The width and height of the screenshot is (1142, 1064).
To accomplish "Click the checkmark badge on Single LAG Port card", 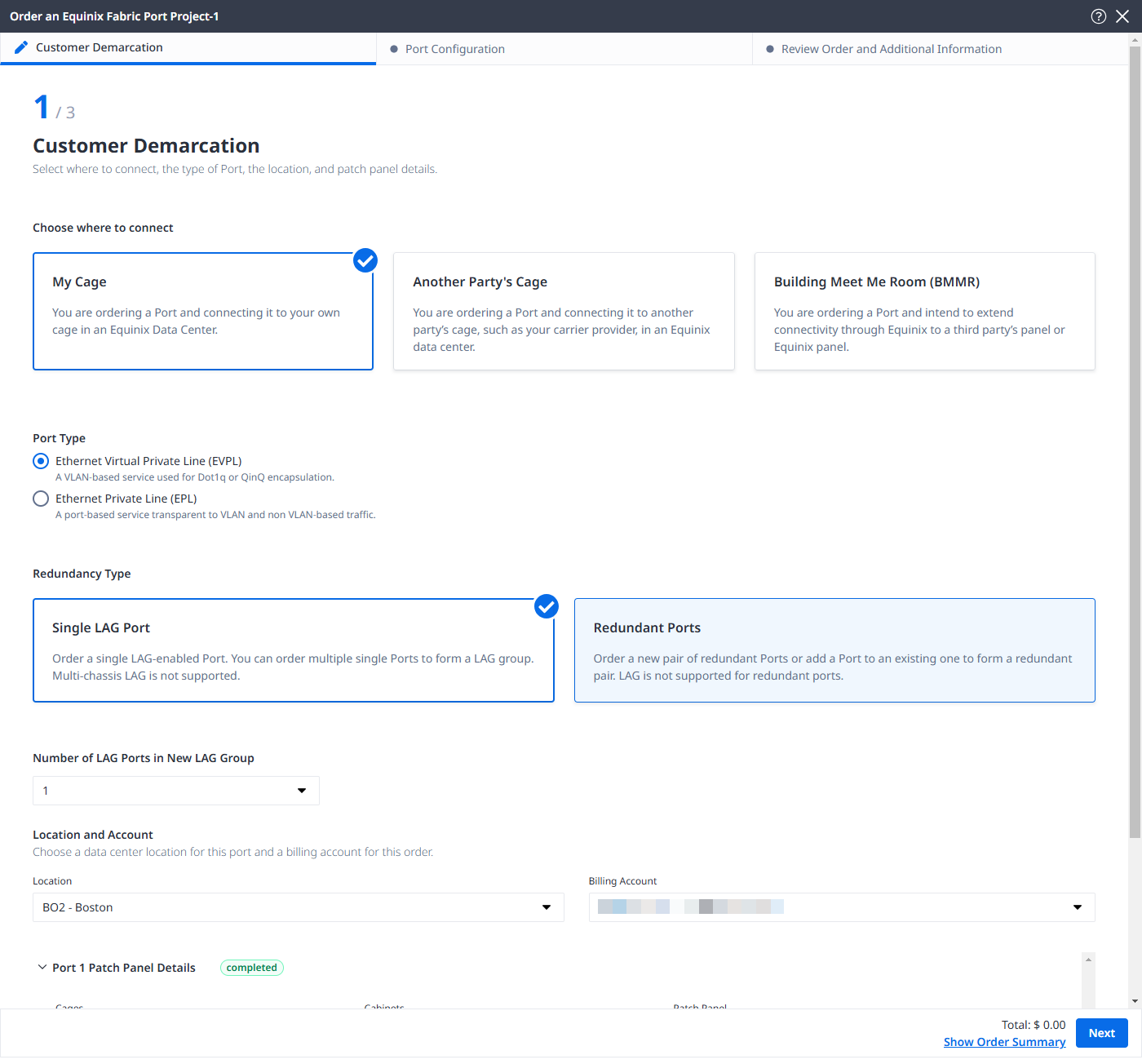I will [x=547, y=606].
